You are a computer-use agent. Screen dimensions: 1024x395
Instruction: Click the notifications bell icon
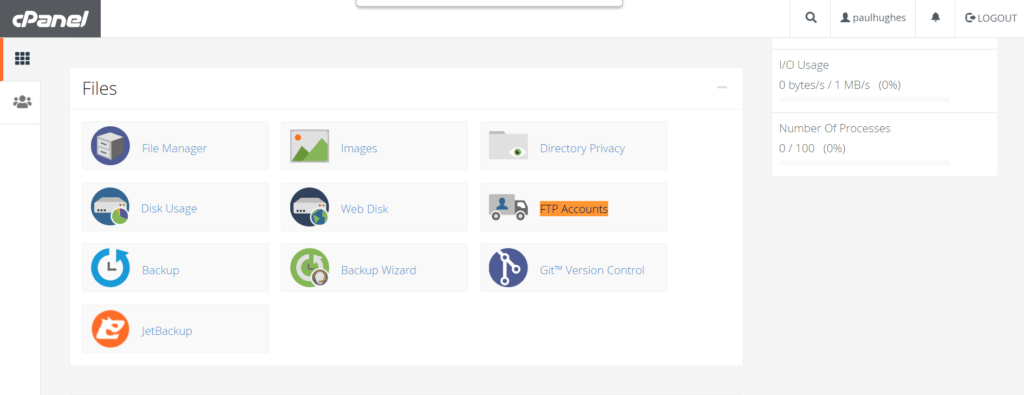[x=935, y=18]
